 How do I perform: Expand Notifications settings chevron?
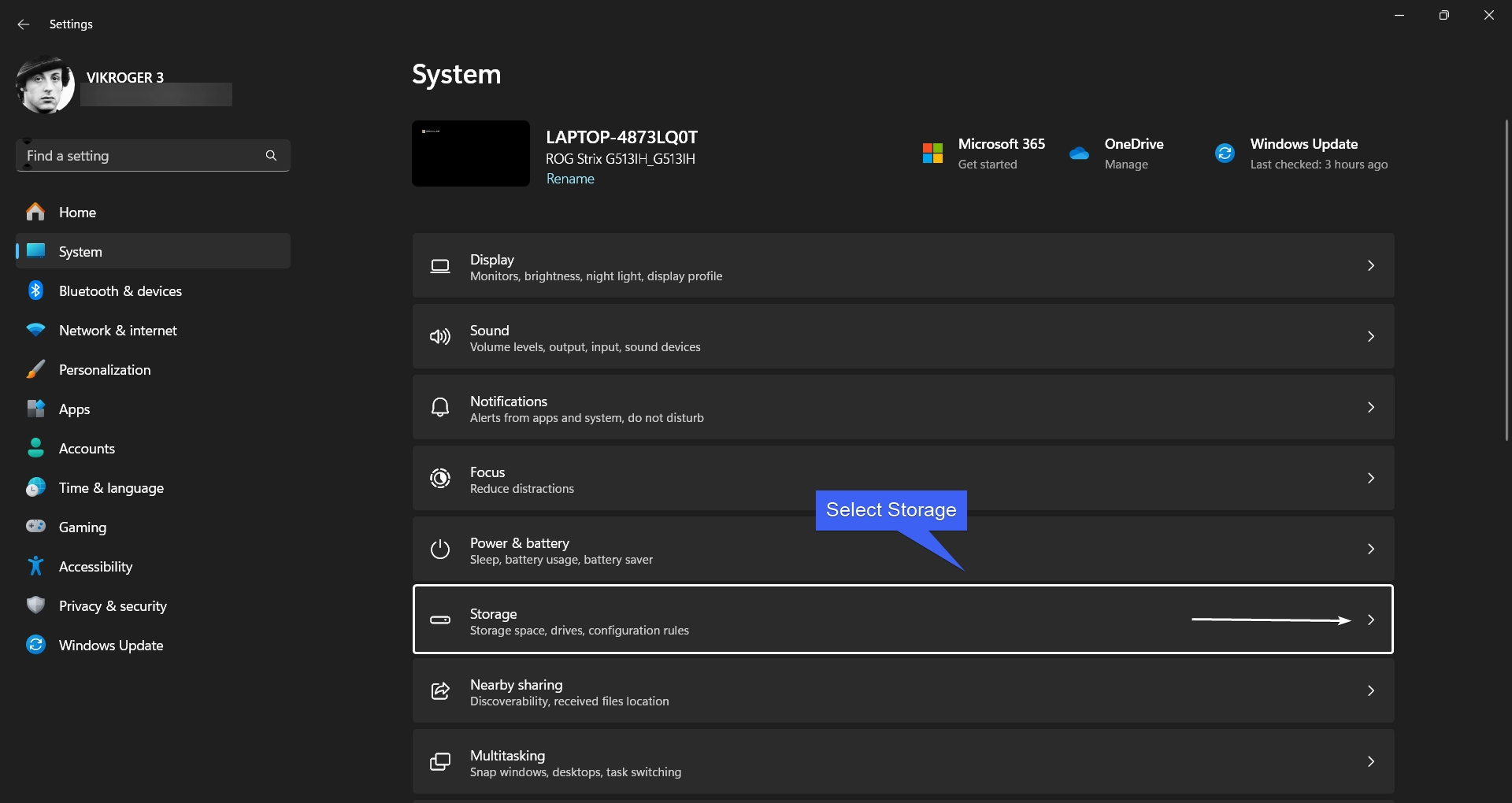[x=1371, y=407]
